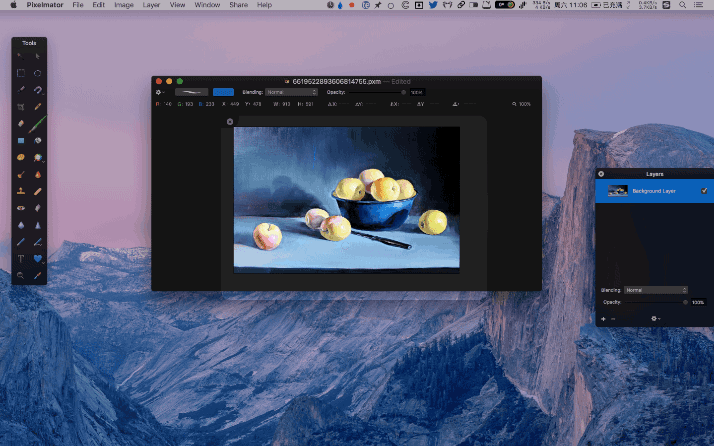Select the Sponge tool
The height and width of the screenshot is (446, 714).
[x=21, y=158]
